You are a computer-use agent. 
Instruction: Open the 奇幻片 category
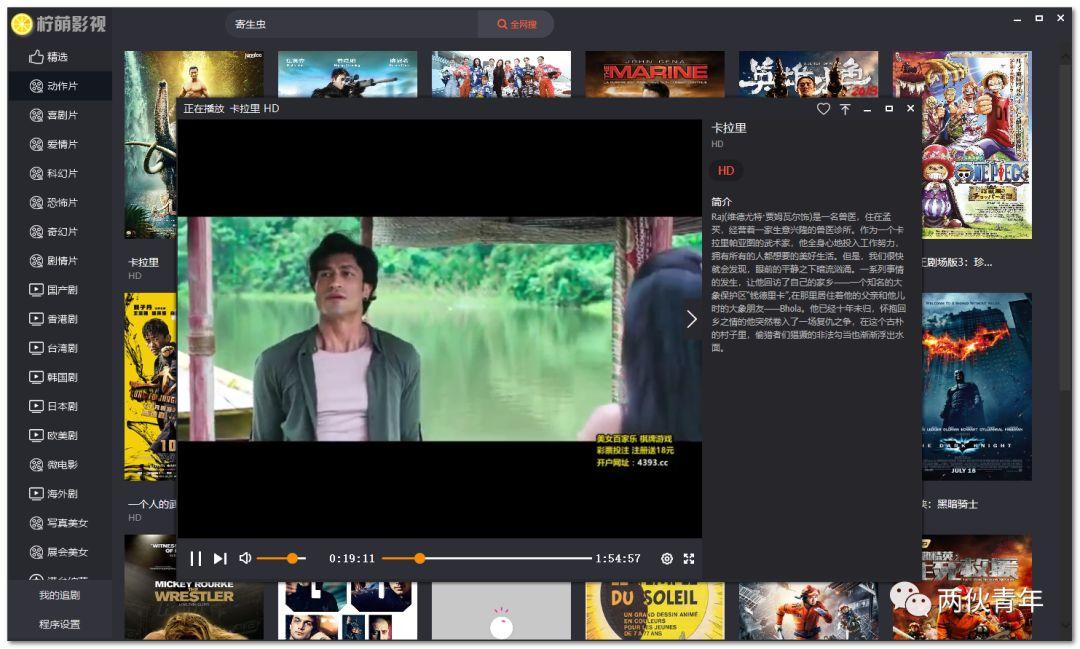click(59, 231)
